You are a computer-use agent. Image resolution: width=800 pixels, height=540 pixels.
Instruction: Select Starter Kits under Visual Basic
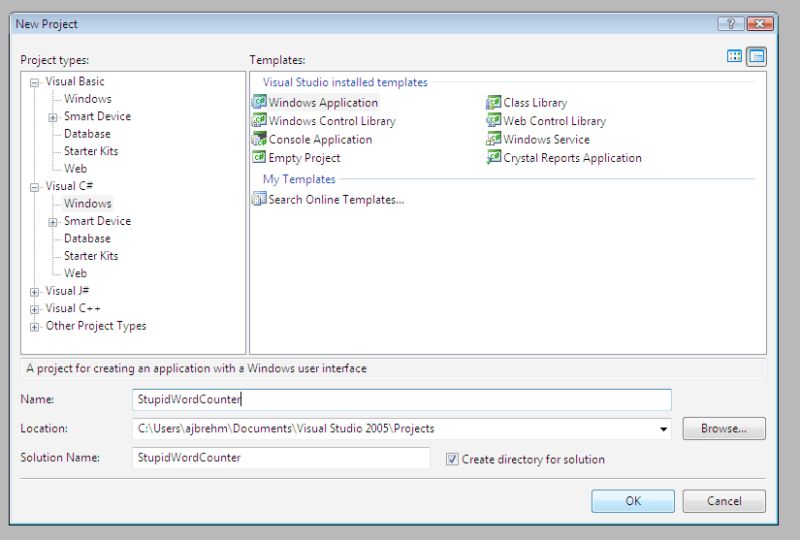[91, 151]
